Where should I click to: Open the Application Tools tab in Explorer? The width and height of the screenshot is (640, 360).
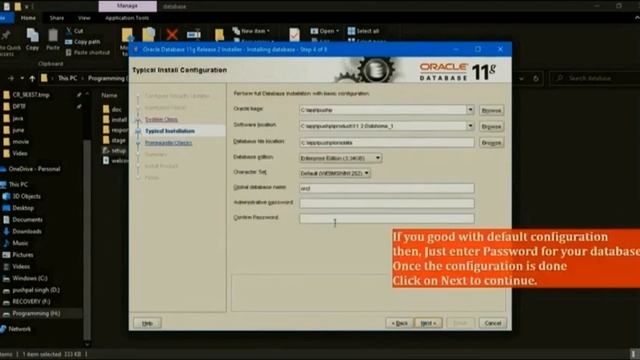127,18
